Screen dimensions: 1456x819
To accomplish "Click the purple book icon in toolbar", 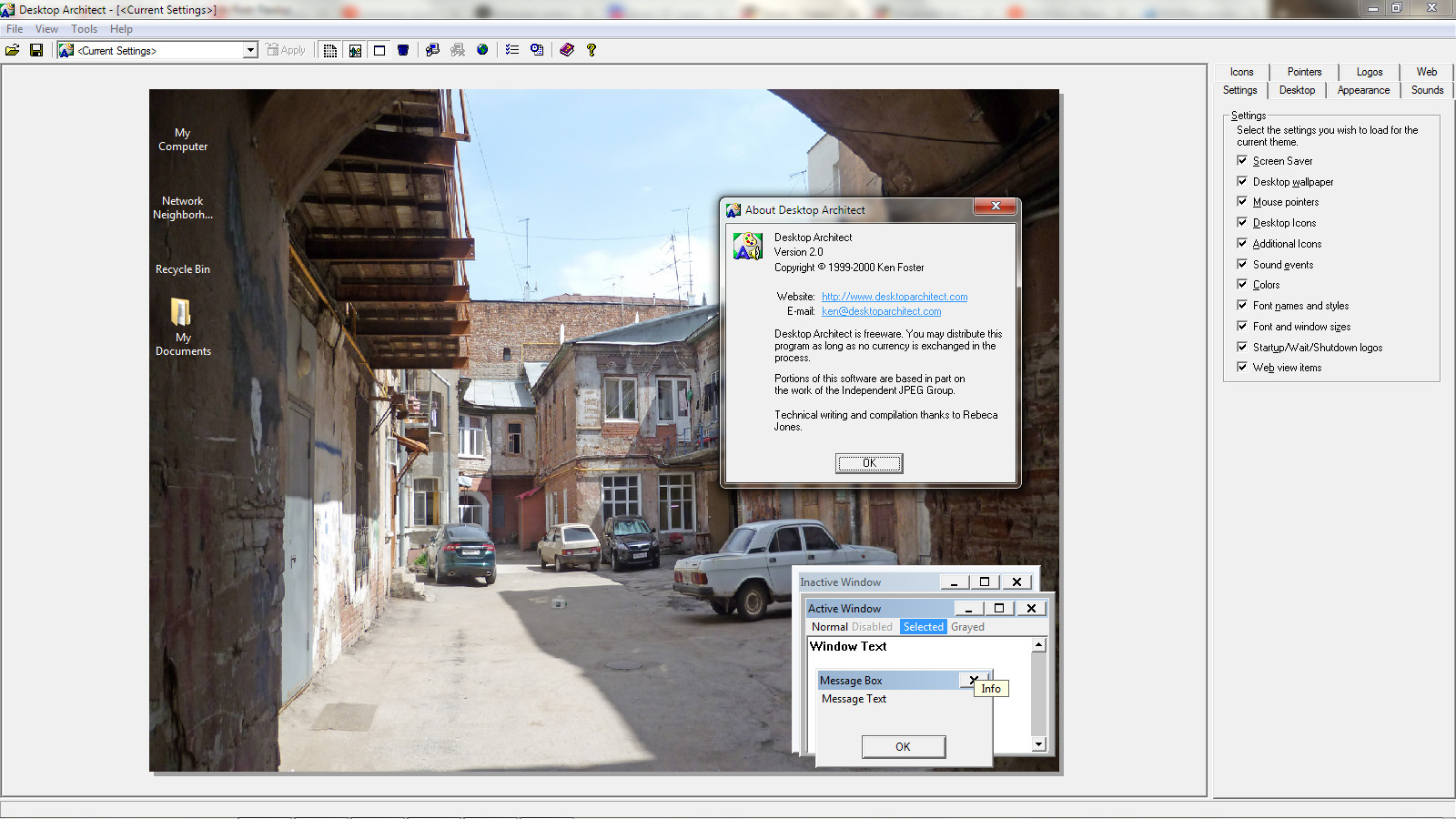I will (x=567, y=50).
